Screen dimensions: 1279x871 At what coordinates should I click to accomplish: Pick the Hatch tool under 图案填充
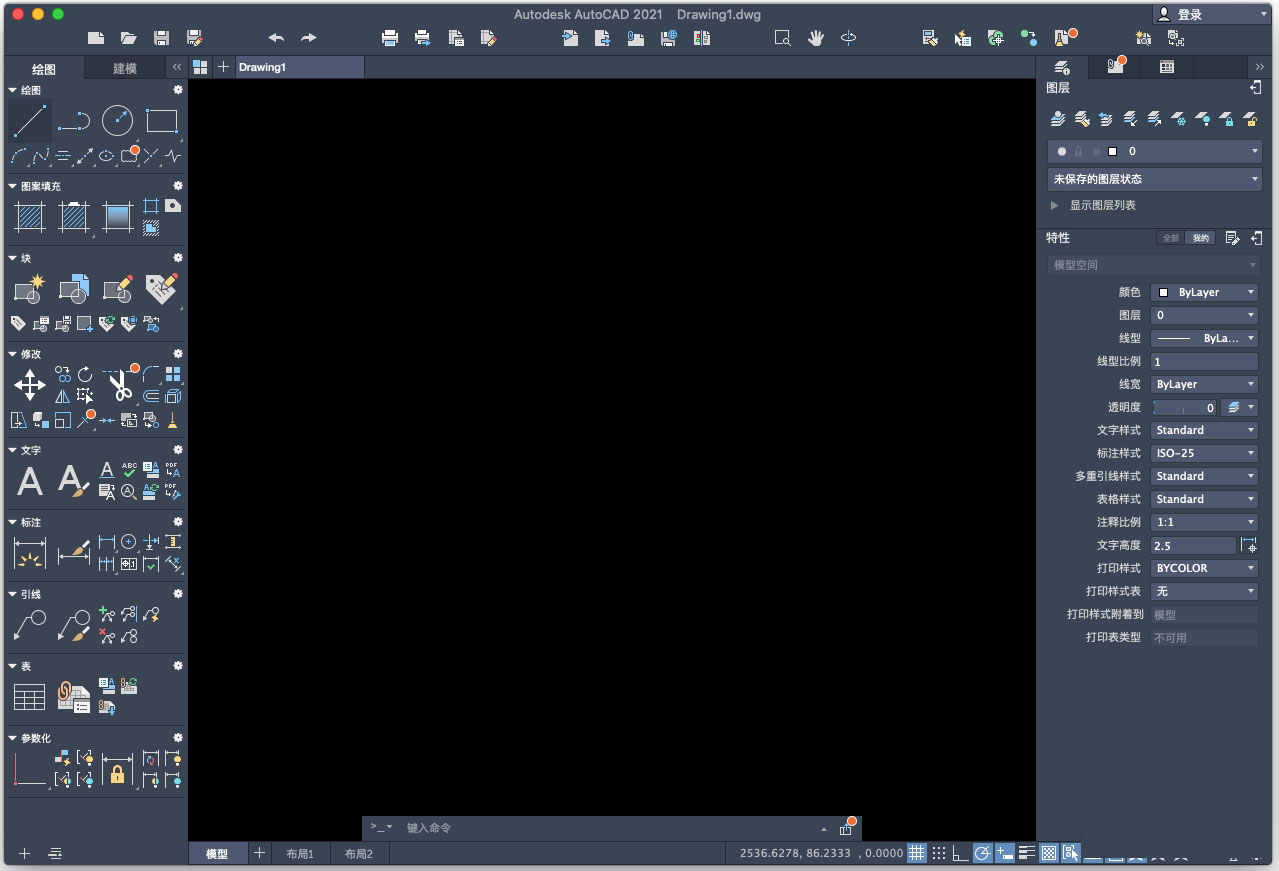tap(30, 217)
